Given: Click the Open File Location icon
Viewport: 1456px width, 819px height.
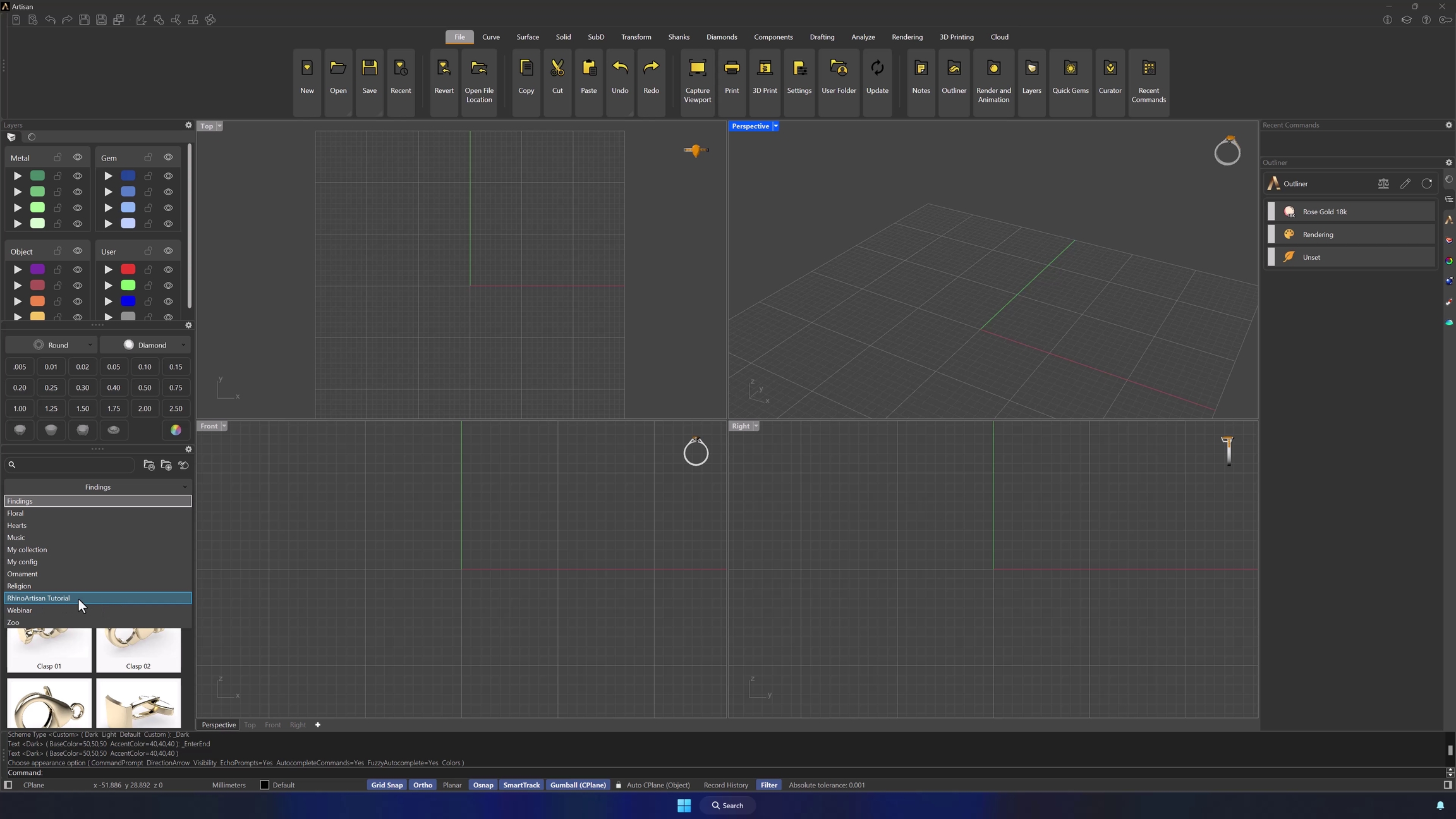Looking at the screenshot, I should pyautogui.click(x=478, y=68).
